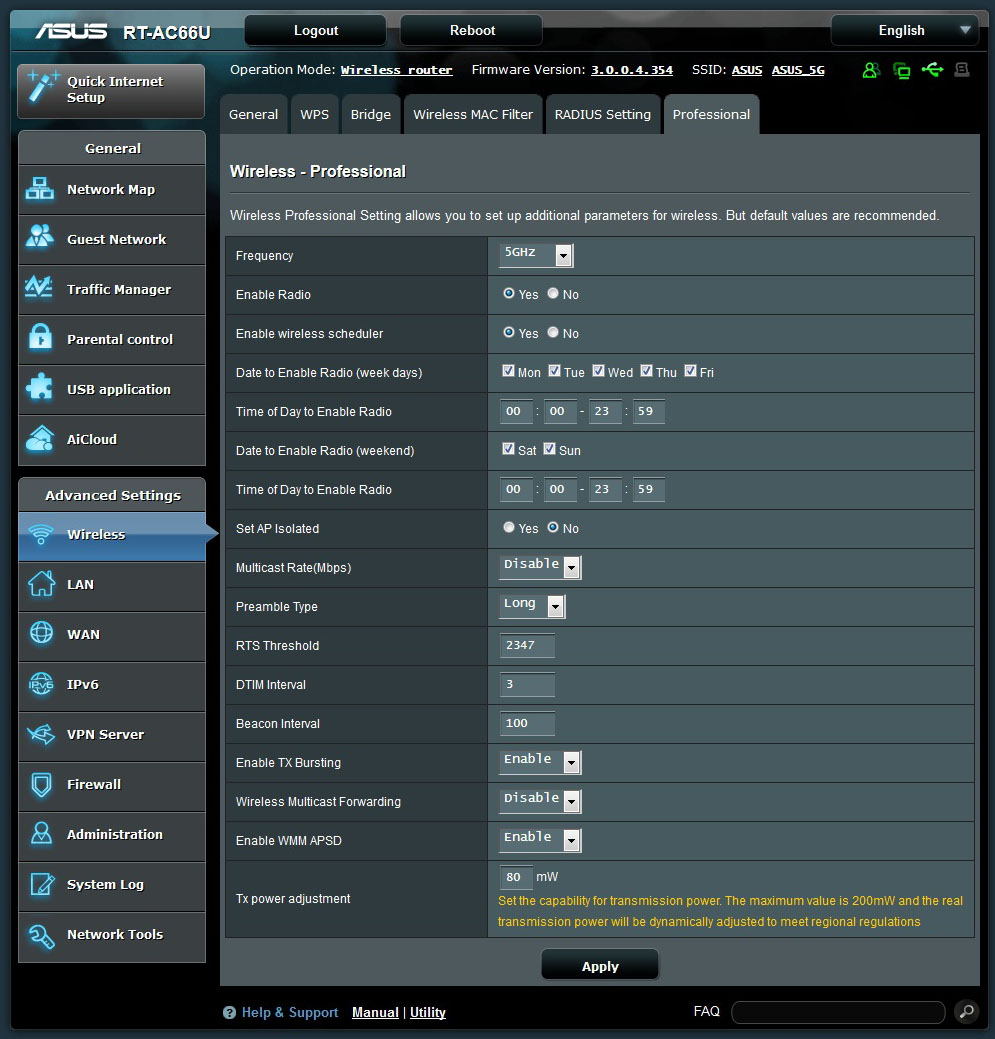Click the client devices status icon
The width and height of the screenshot is (995, 1039).
pyautogui.click(x=902, y=70)
